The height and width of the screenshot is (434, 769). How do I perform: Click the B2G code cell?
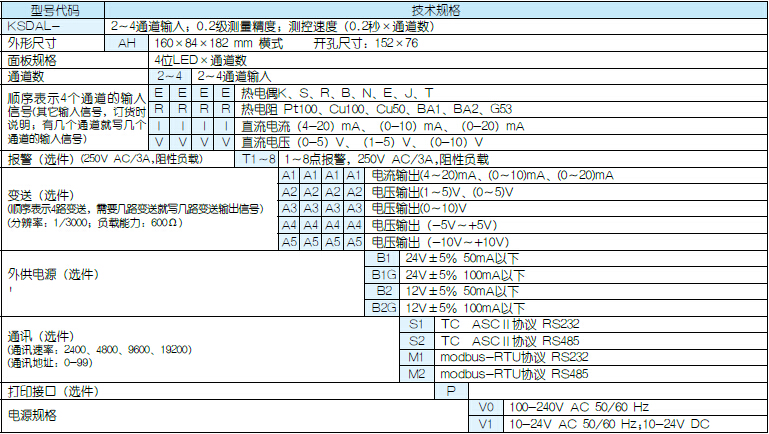(x=384, y=307)
